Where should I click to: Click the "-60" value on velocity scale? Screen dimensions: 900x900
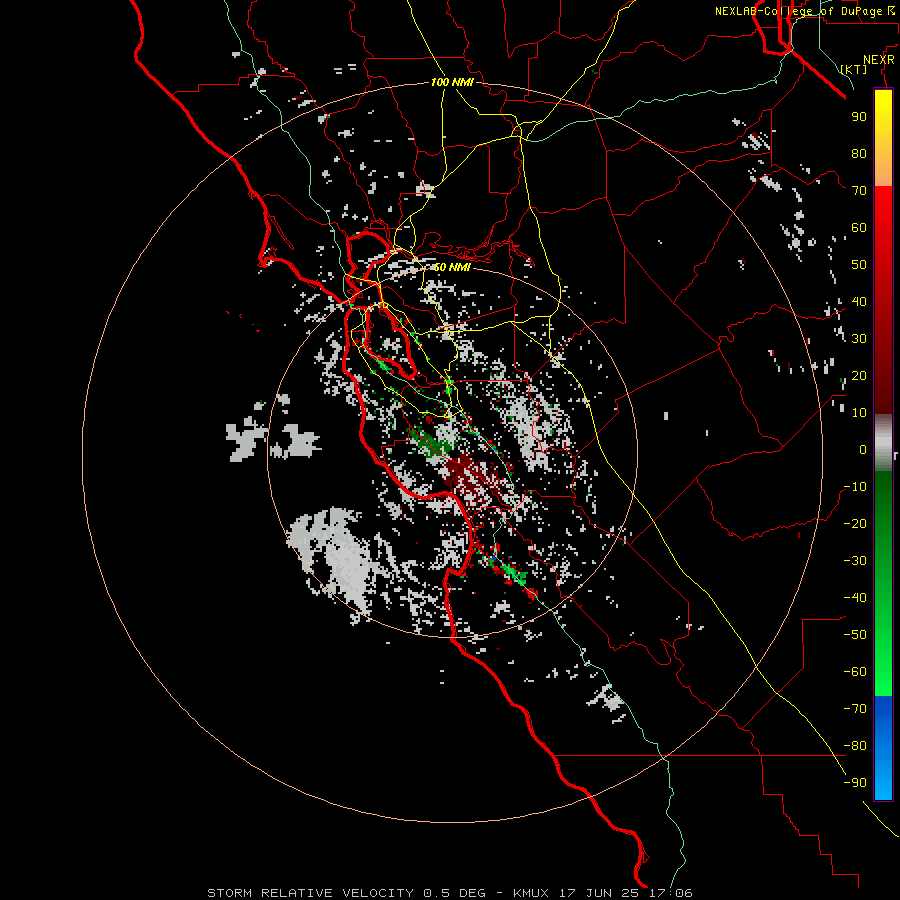855,672
